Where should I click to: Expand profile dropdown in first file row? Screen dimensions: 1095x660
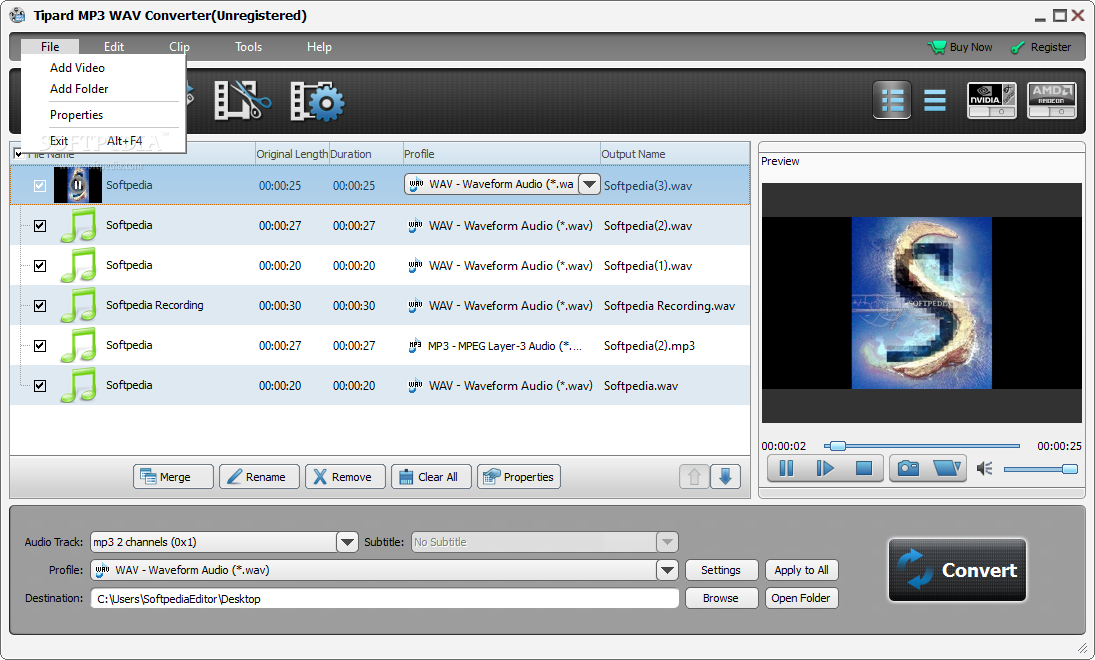[x=589, y=184]
